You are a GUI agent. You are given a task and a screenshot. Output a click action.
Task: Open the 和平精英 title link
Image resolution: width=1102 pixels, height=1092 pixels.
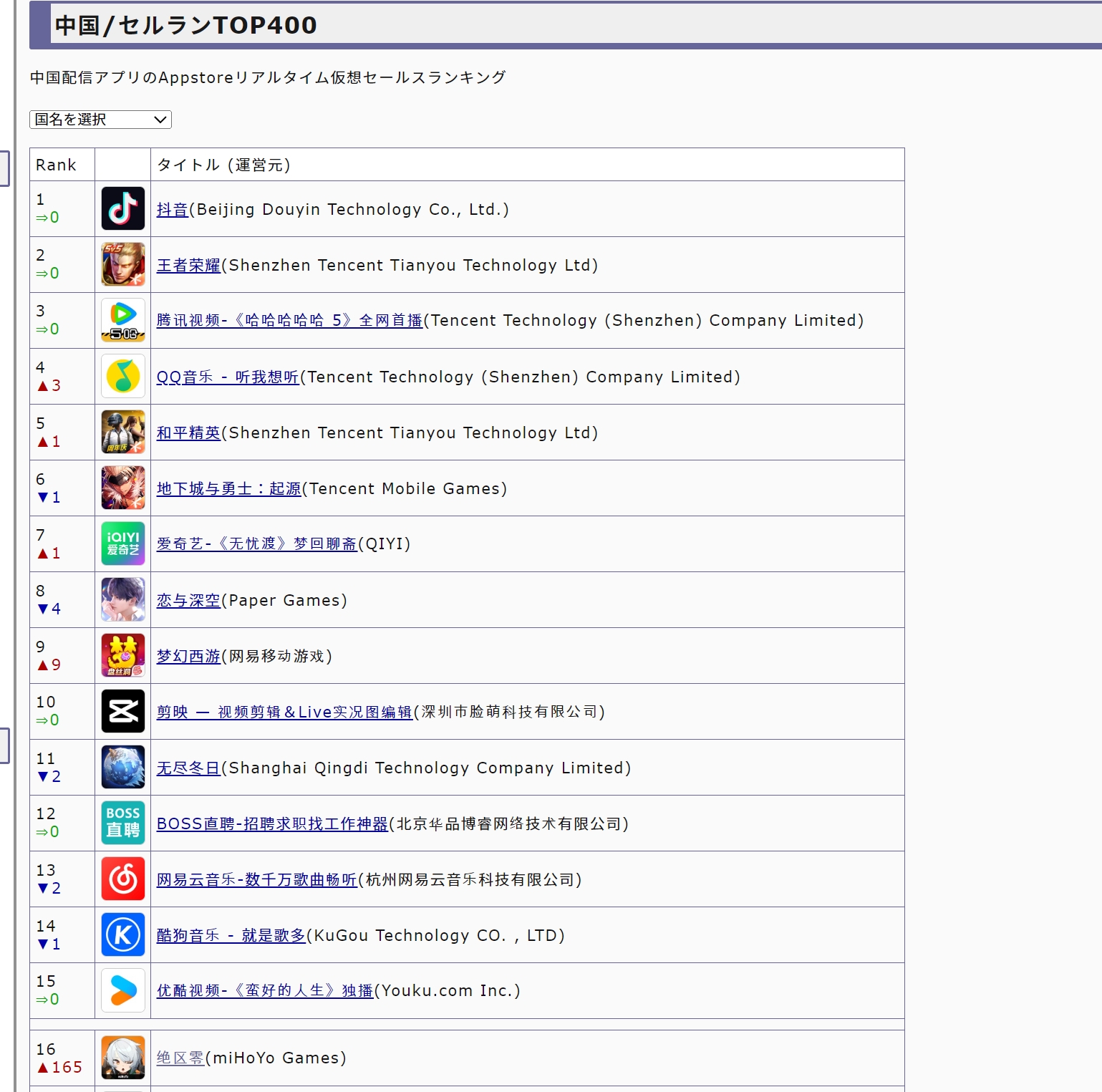click(x=188, y=433)
